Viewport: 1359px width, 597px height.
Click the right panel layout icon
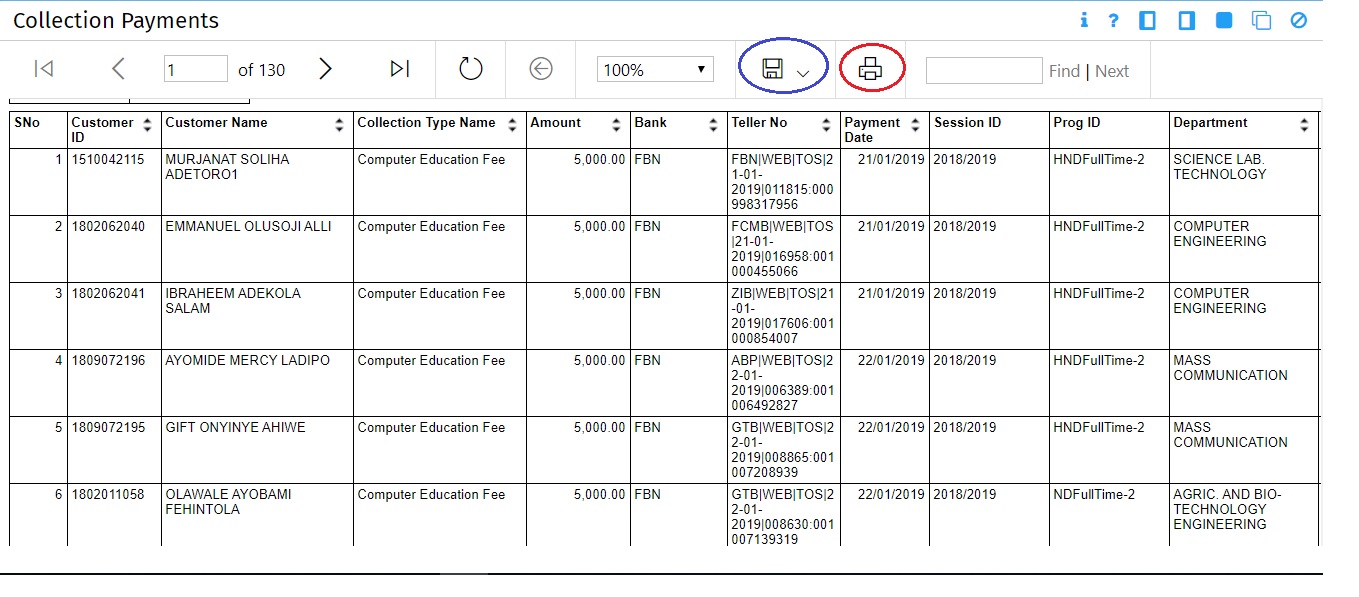pos(1186,20)
